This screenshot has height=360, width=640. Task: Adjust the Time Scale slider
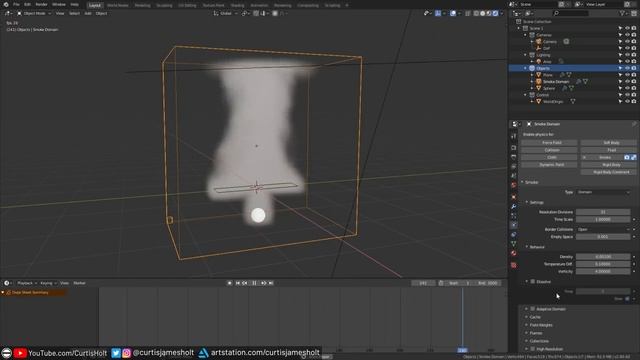pyautogui.click(x=603, y=220)
